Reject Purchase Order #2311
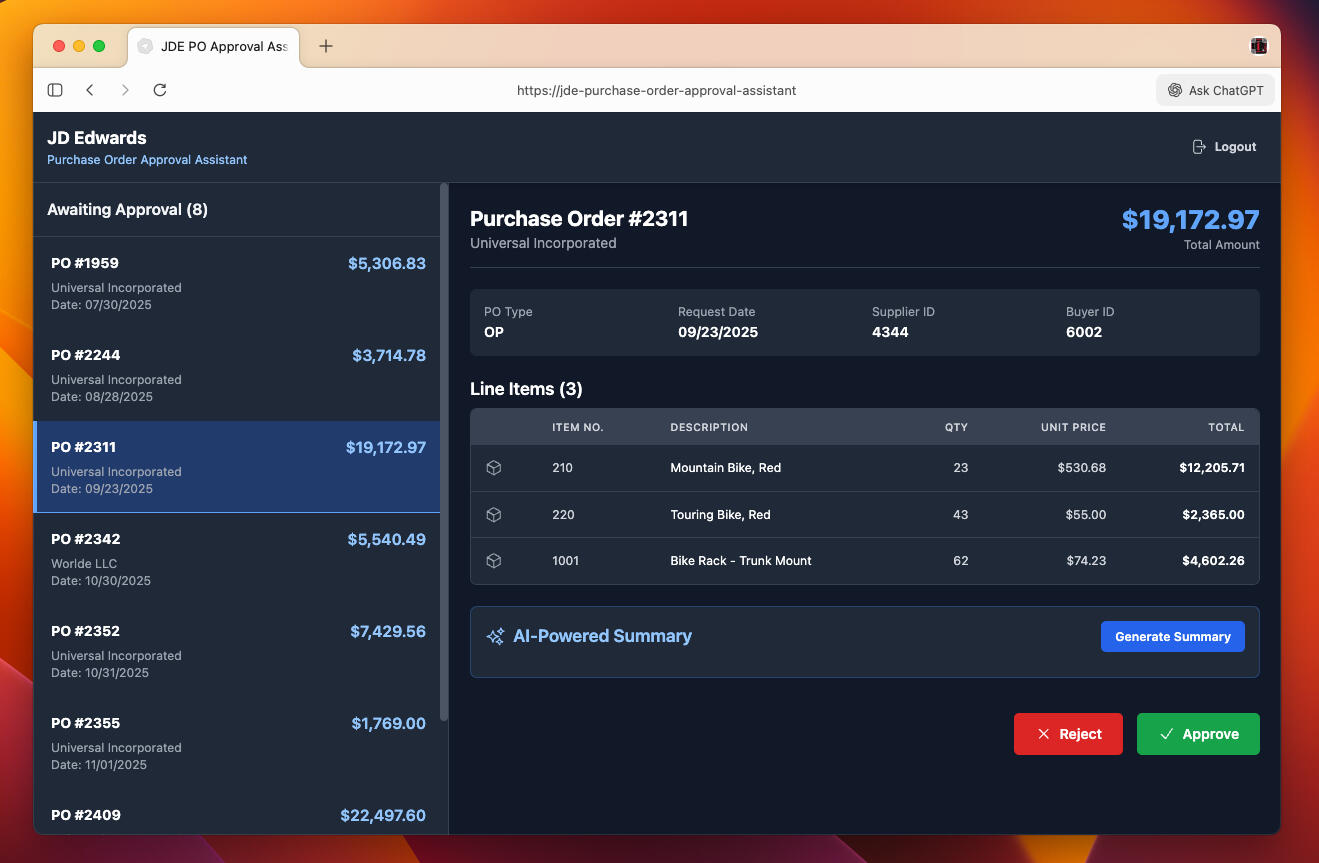The height and width of the screenshot is (863, 1319). [1068, 733]
